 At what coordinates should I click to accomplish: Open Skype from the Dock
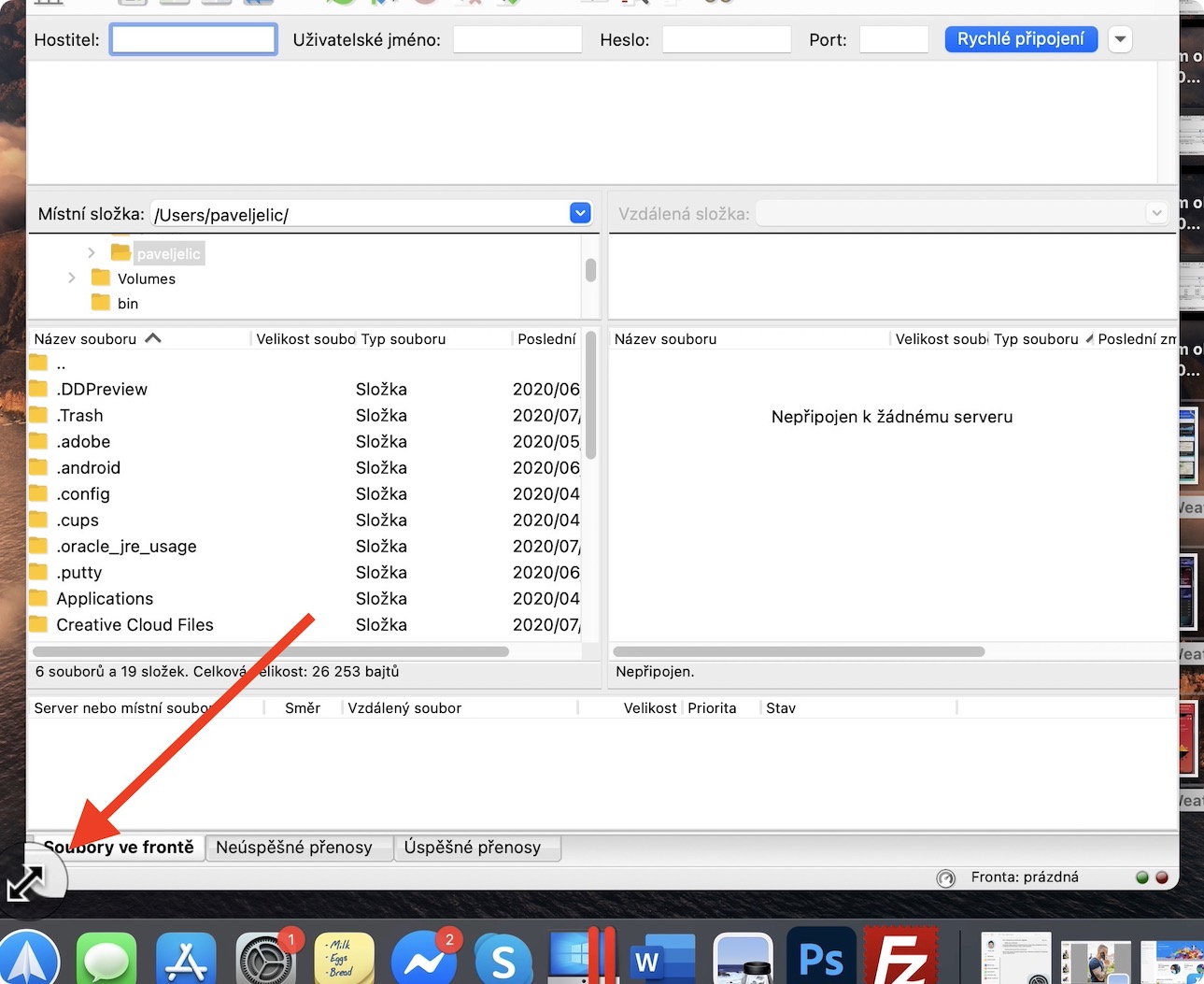[503, 960]
